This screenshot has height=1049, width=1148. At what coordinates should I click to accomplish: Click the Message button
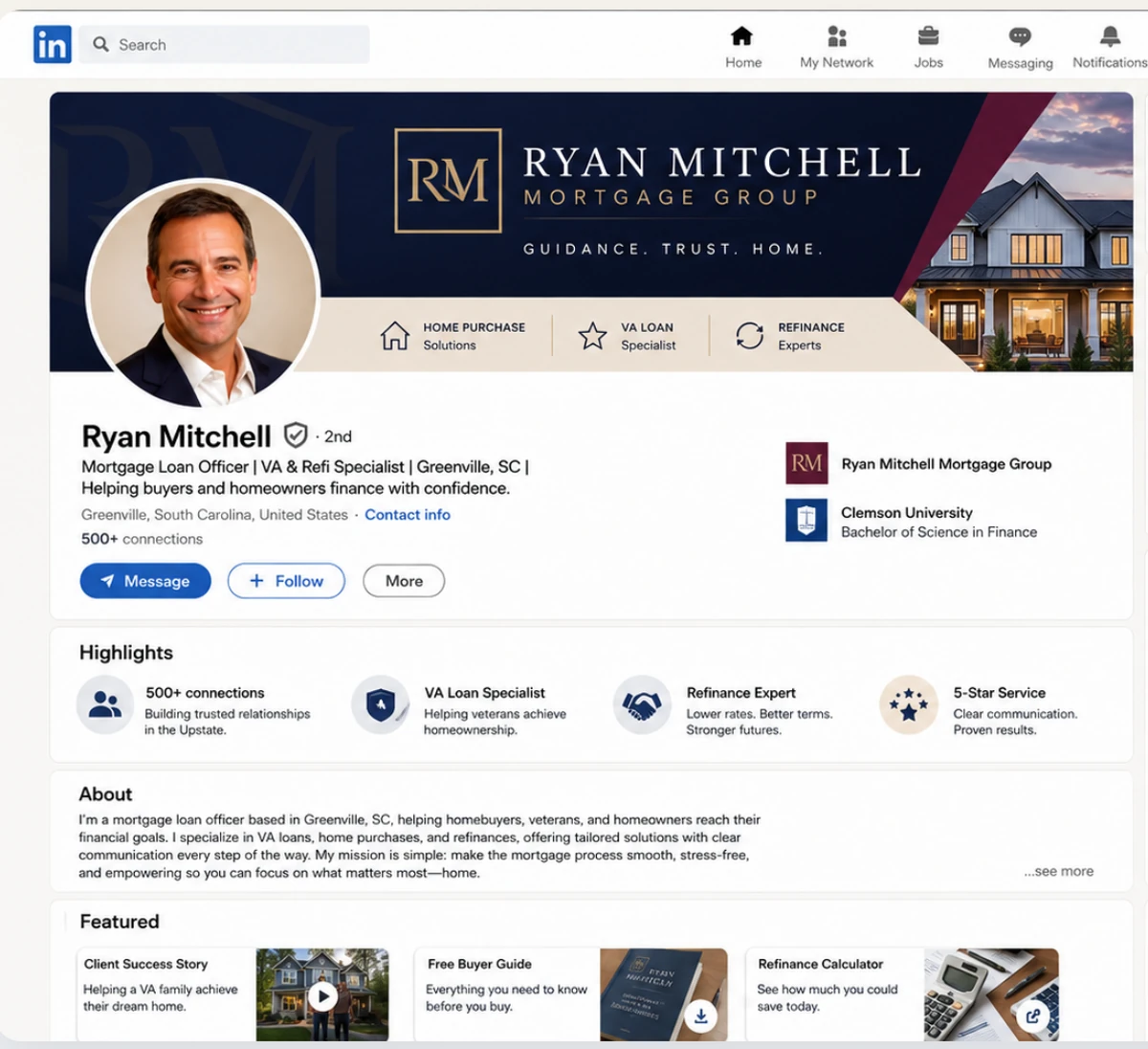point(145,581)
